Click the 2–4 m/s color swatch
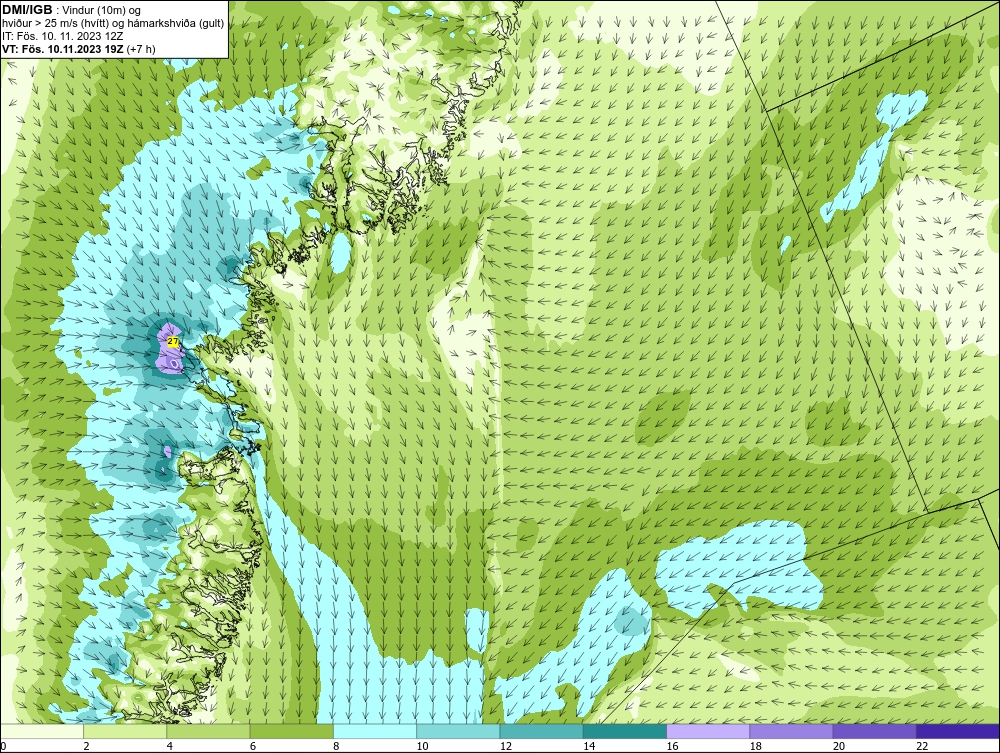This screenshot has width=1000, height=753. click(125, 731)
